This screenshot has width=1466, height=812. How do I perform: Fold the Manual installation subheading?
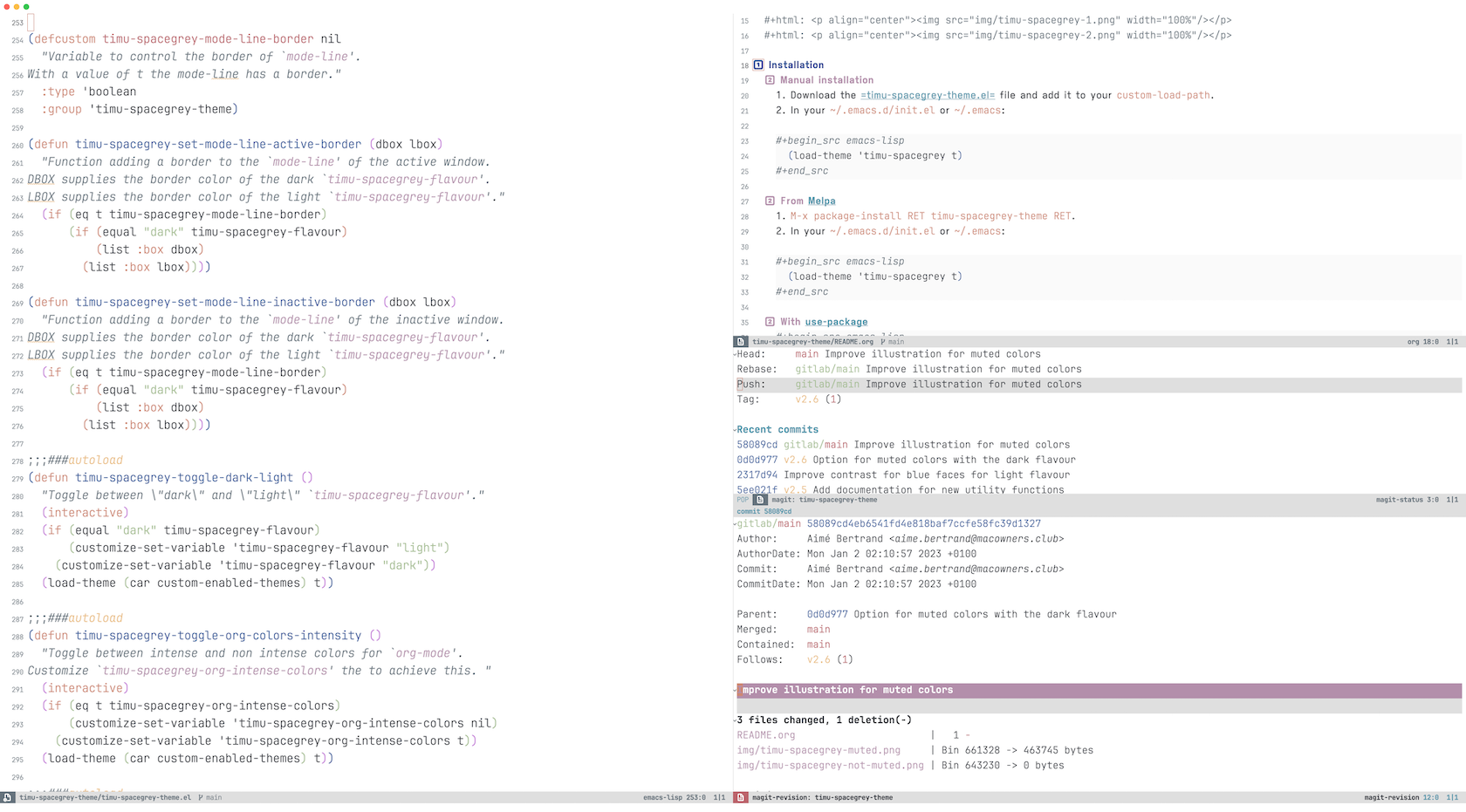(826, 80)
